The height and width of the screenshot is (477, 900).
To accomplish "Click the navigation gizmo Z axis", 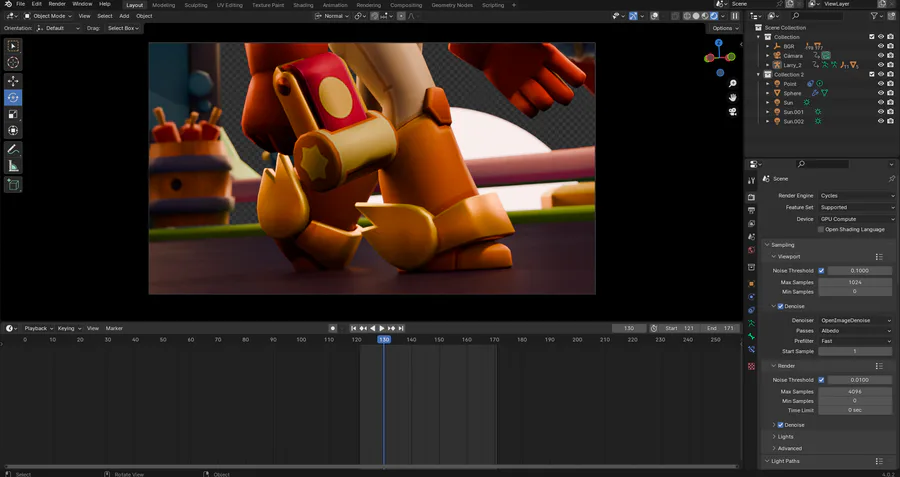I will [719, 42].
